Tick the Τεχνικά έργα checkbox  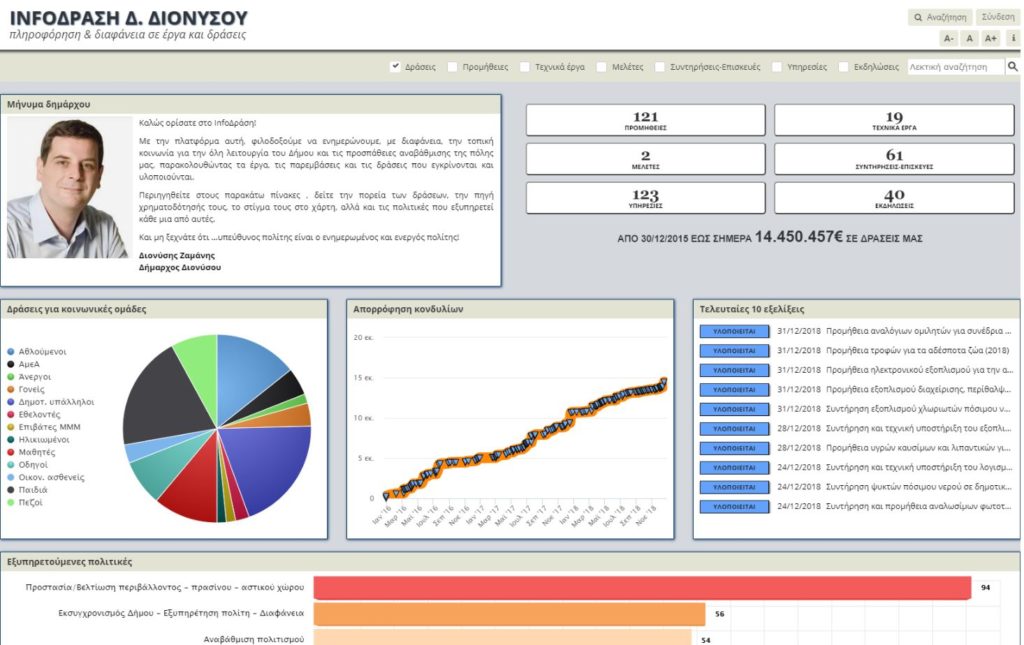(x=525, y=67)
